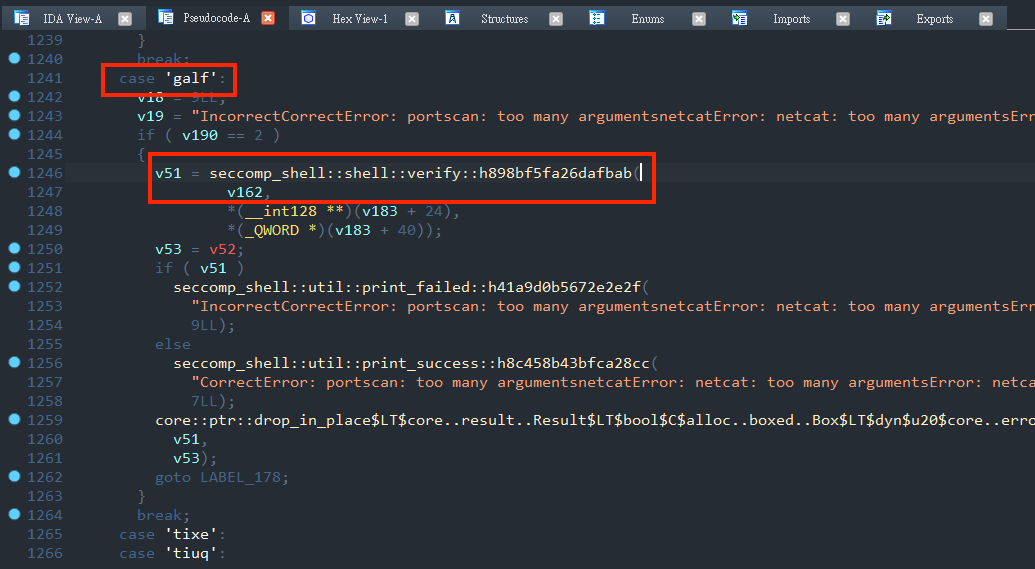Toggle breakpoint dot on line 1246
The width and height of the screenshot is (1035, 569).
click(x=14, y=173)
